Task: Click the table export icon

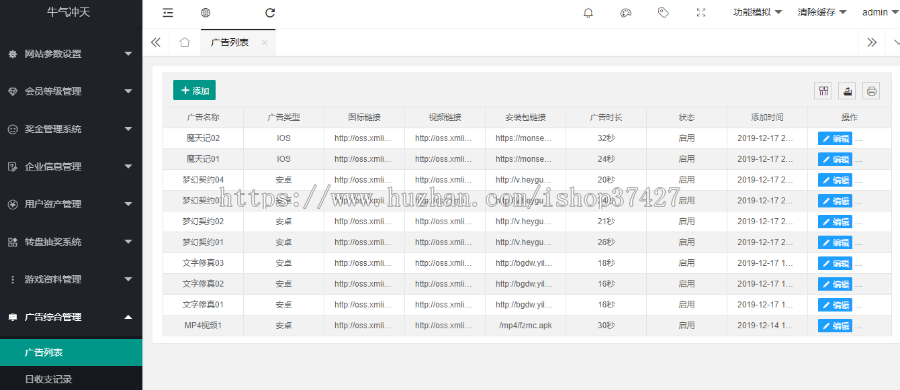Action: (x=848, y=91)
